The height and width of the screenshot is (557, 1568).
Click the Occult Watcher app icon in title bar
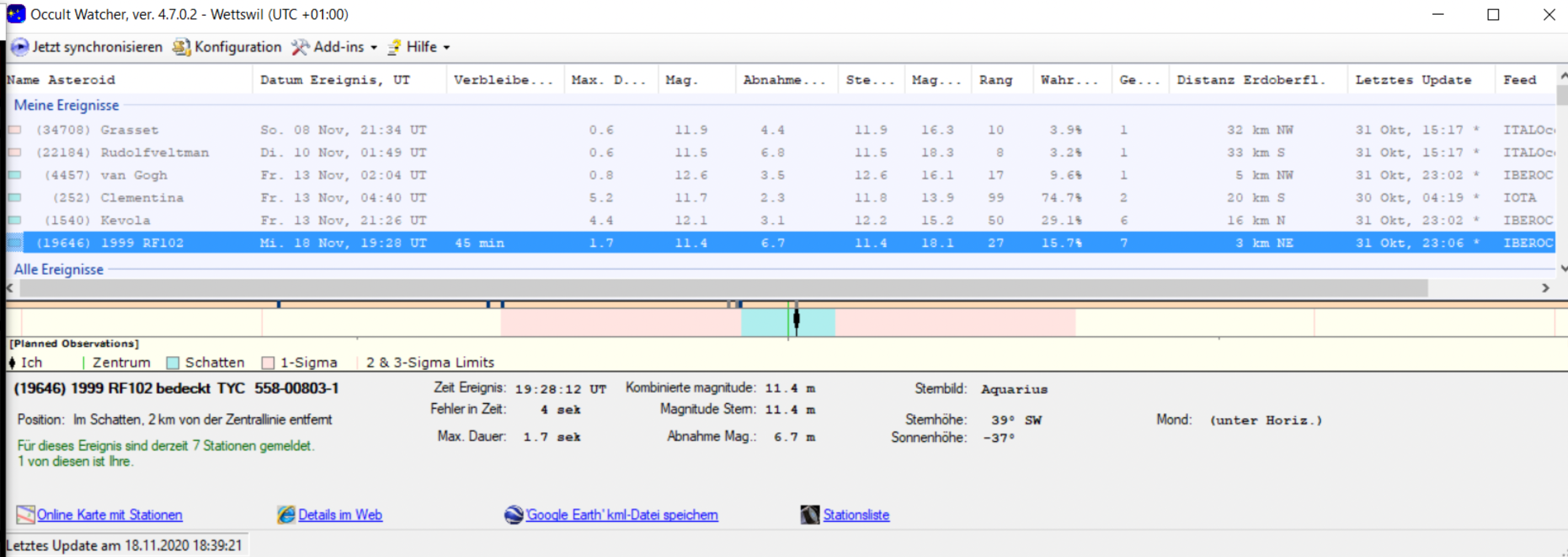tap(16, 14)
